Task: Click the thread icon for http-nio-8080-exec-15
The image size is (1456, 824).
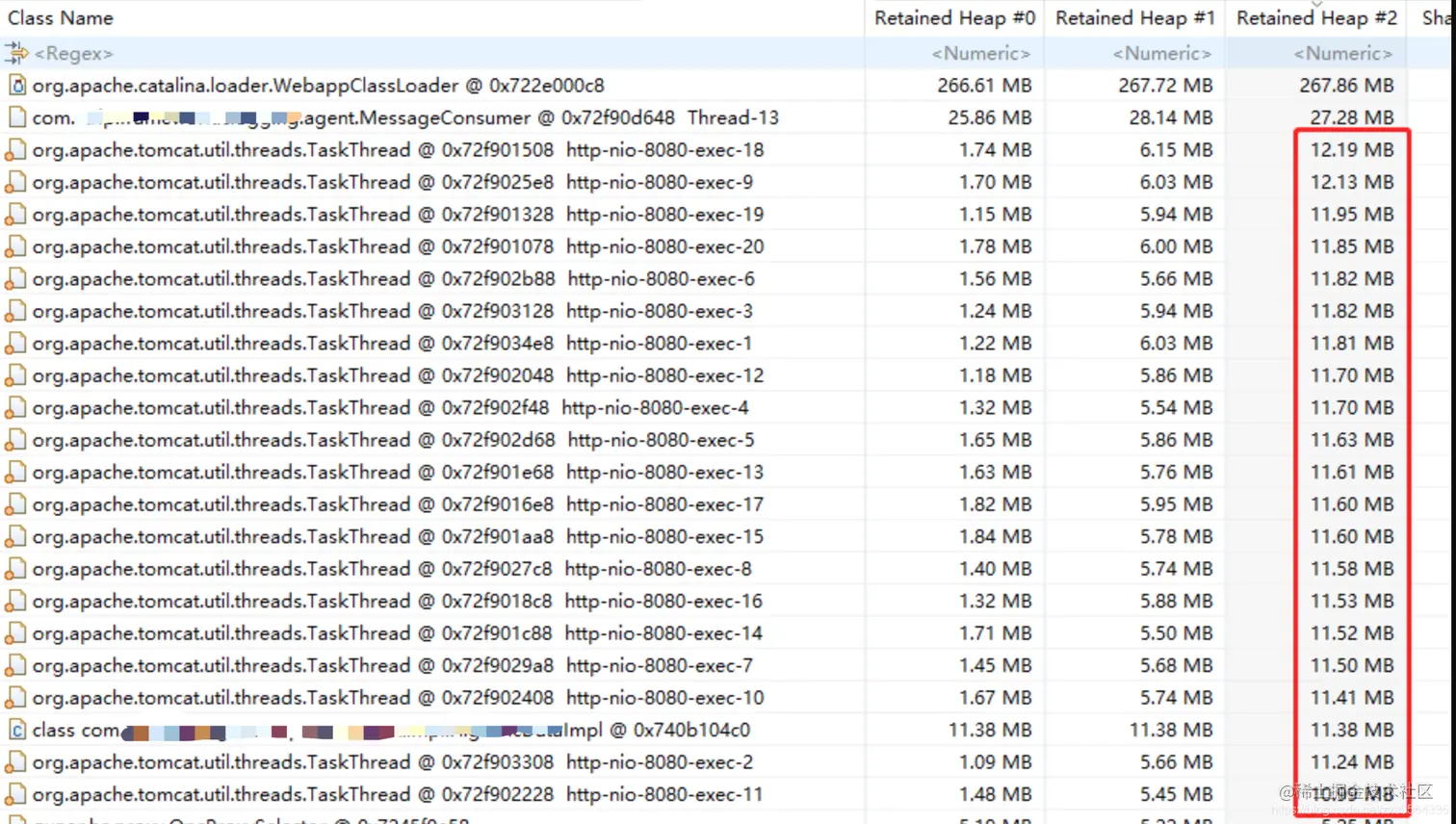Action: 15,537
